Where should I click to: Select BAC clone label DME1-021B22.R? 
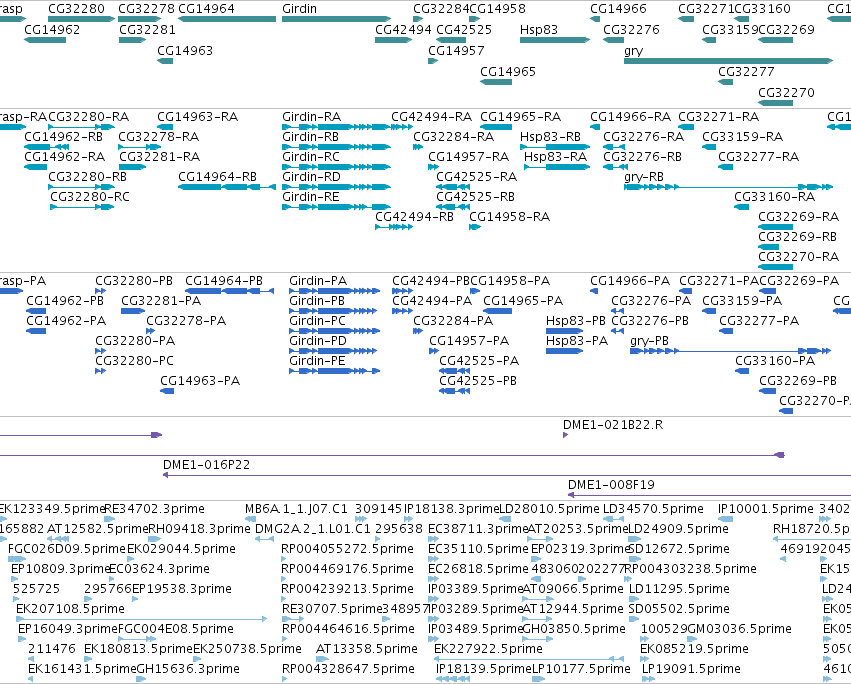[613, 425]
